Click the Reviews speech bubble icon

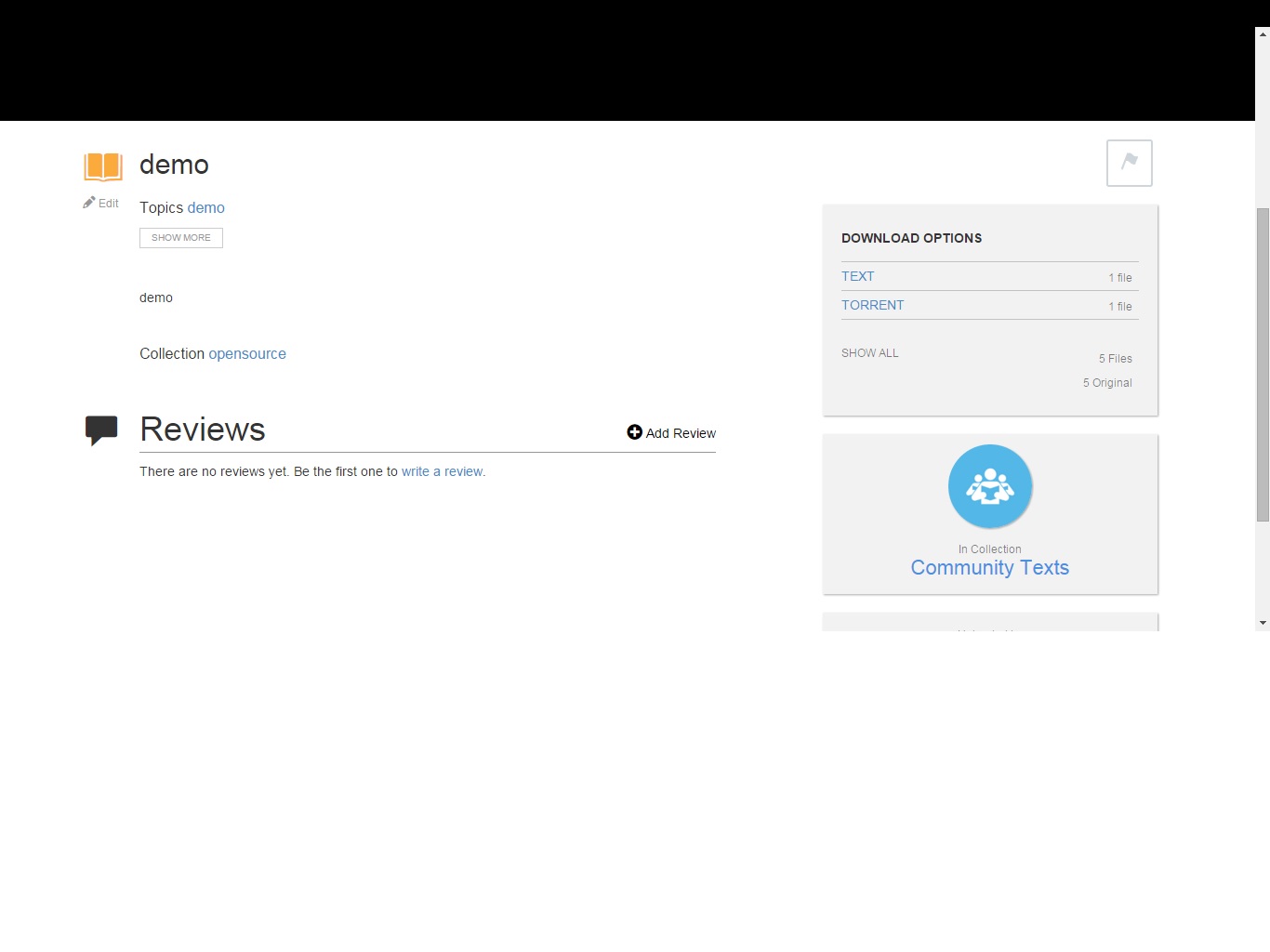pos(101,430)
